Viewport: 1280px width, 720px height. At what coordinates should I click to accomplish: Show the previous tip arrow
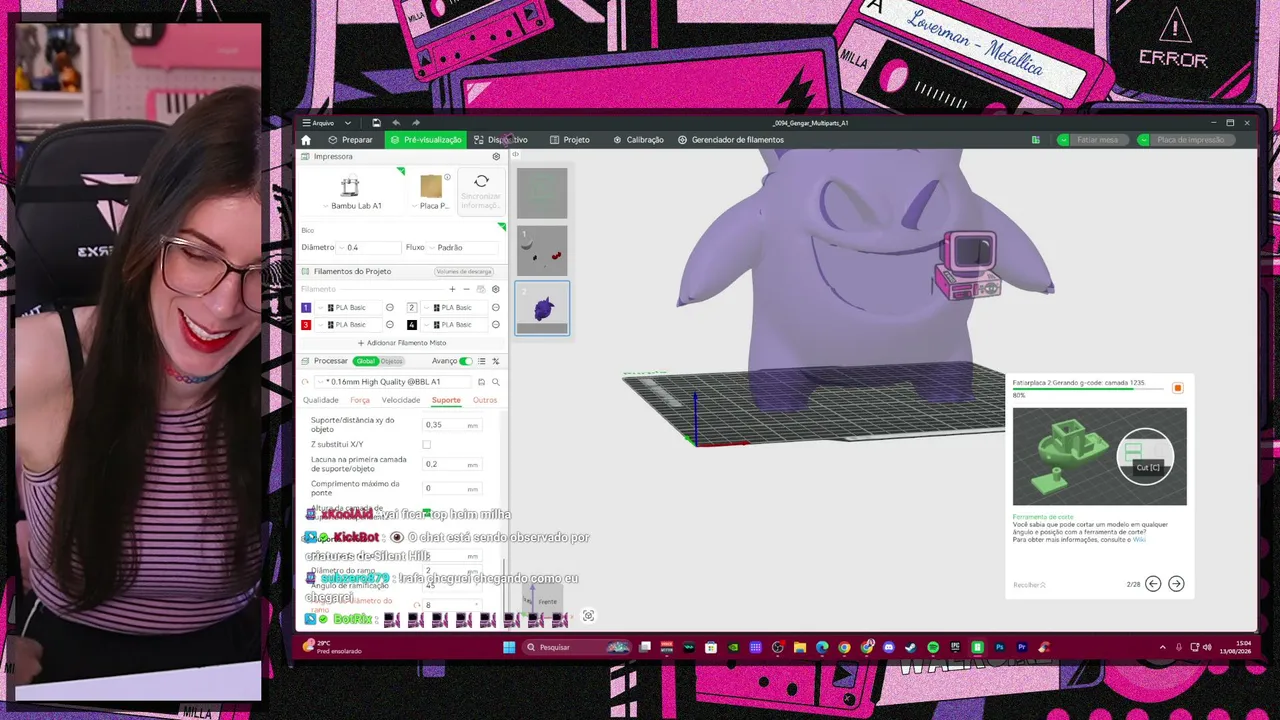click(1153, 584)
